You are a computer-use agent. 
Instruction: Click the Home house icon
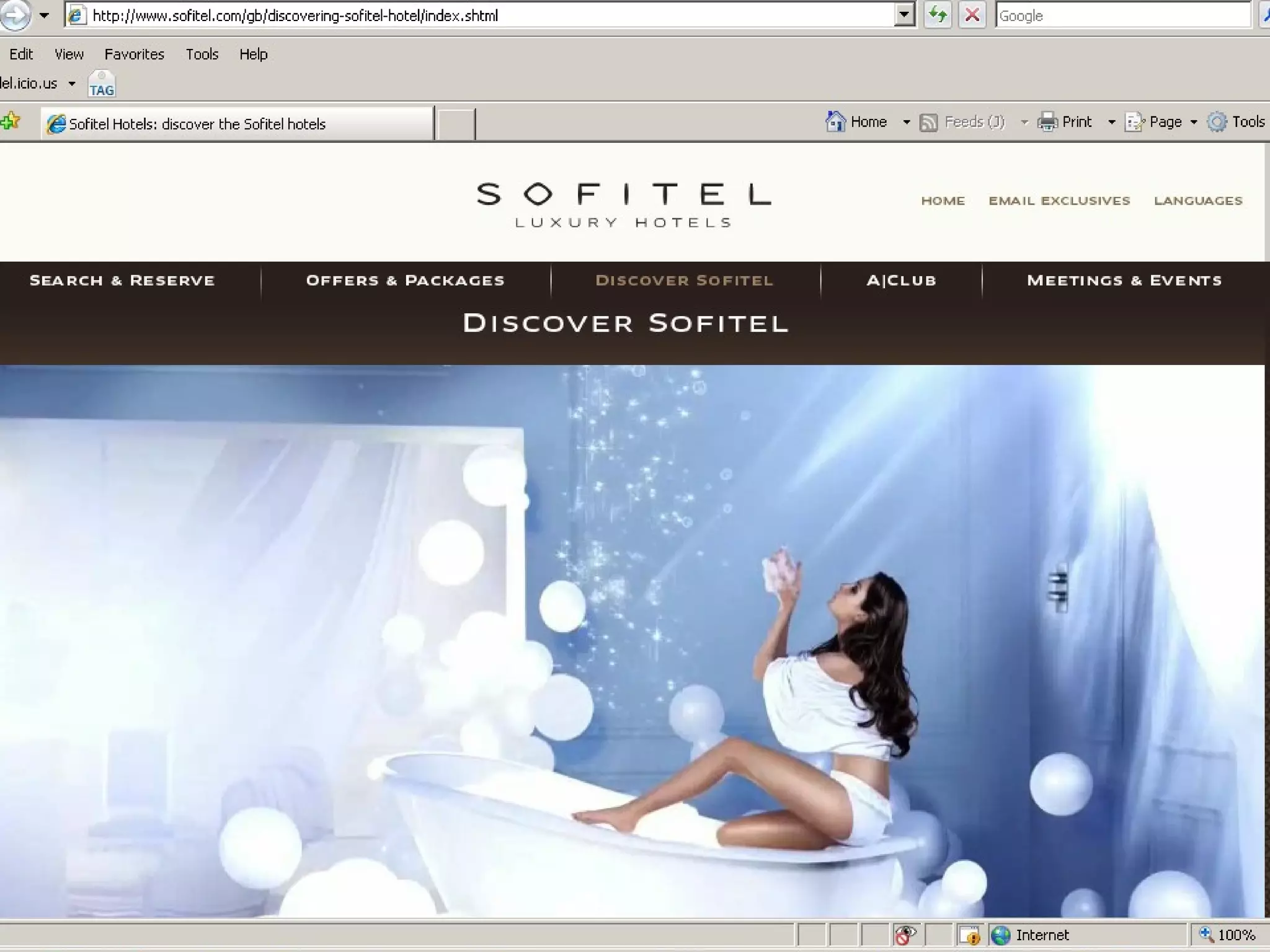tap(835, 121)
